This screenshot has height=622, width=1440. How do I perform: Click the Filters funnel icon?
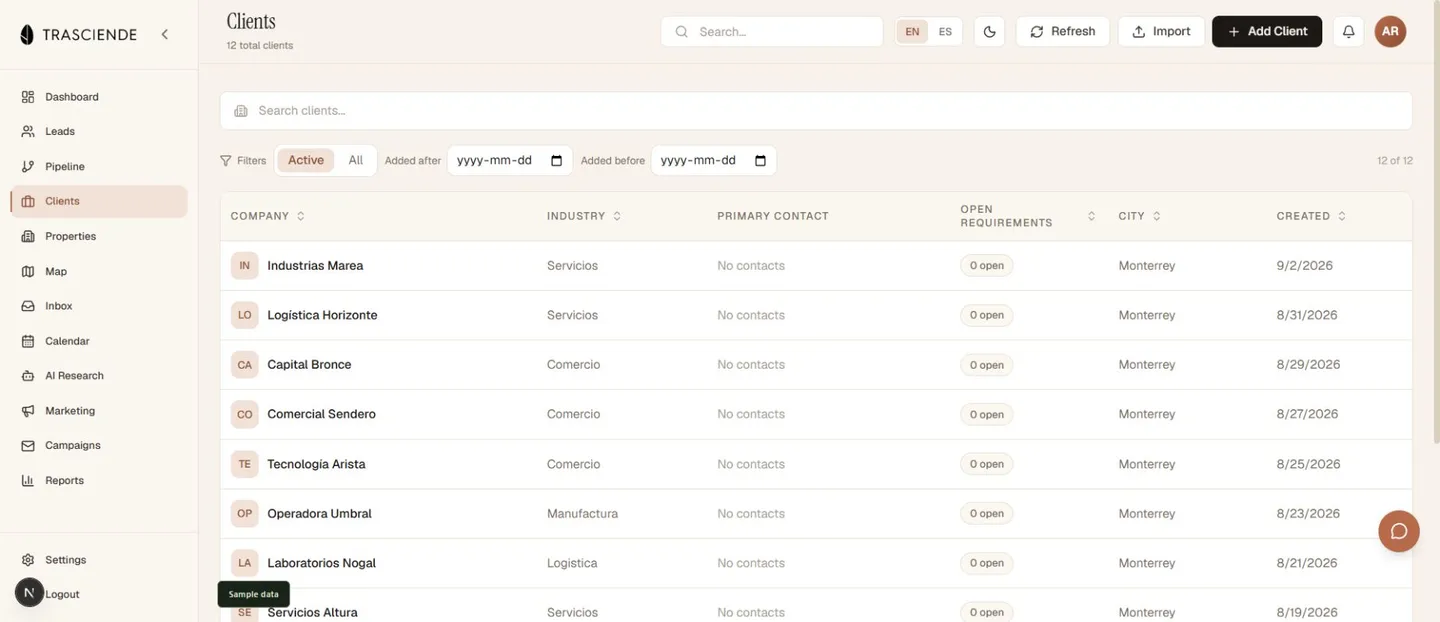point(225,160)
